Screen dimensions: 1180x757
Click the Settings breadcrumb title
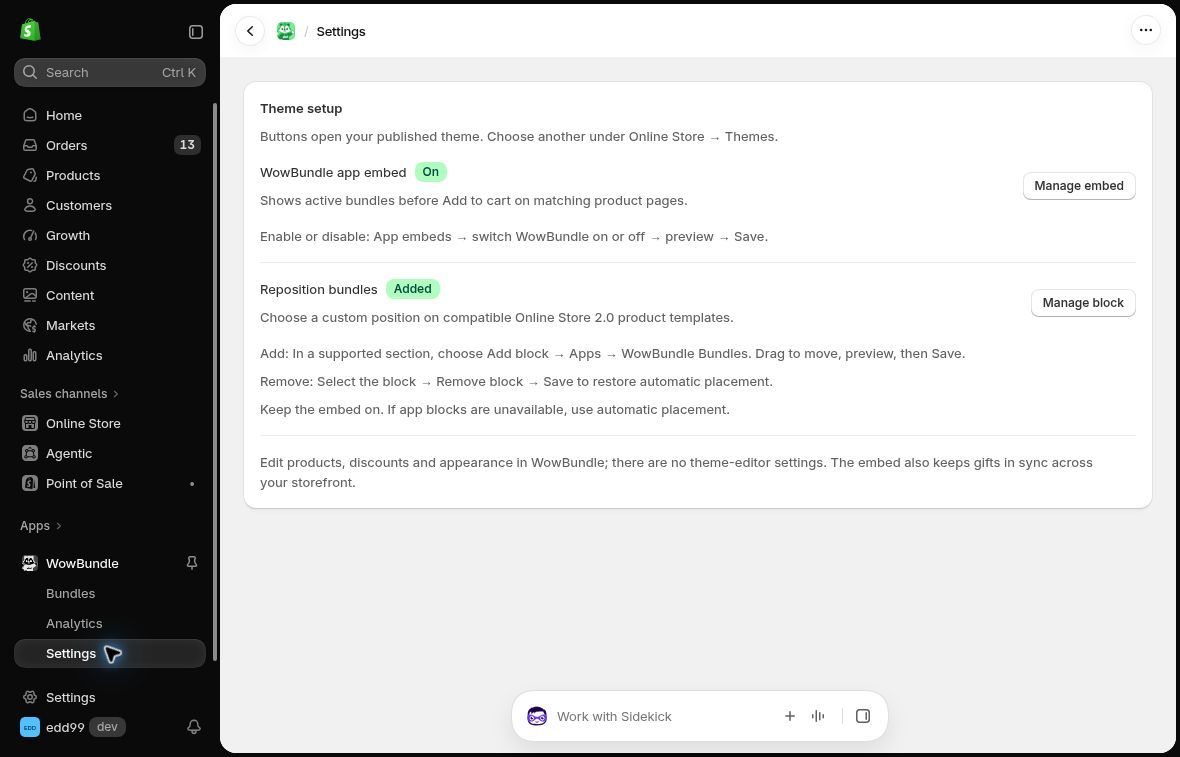(x=341, y=32)
